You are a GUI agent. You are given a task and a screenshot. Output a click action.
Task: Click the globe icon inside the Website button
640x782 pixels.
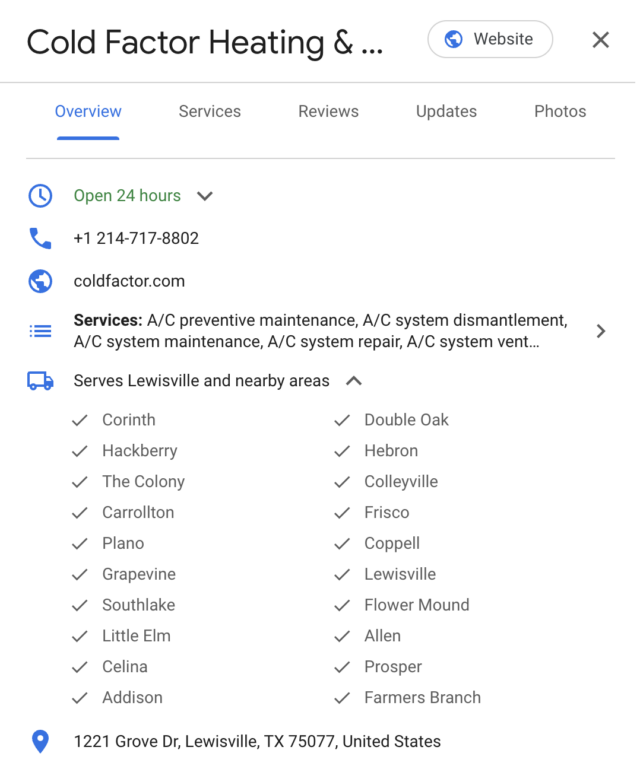pos(454,40)
